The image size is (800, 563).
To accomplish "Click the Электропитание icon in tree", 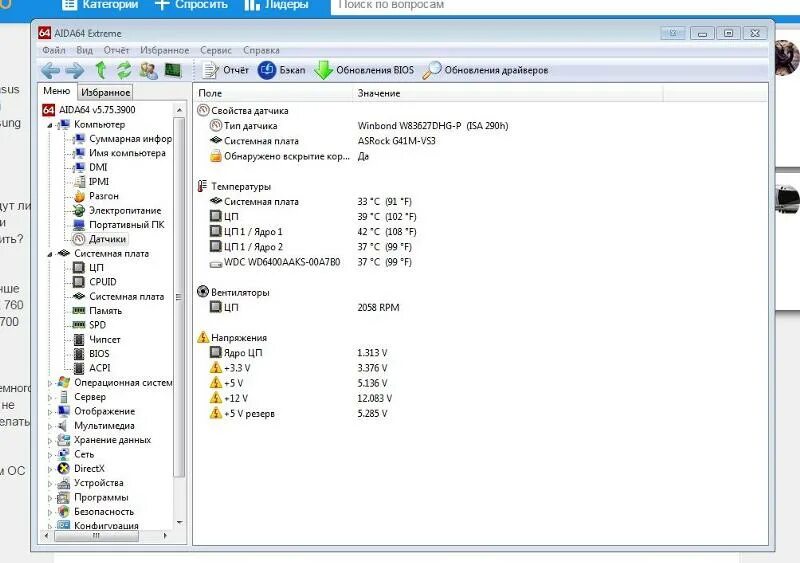I will (x=79, y=210).
